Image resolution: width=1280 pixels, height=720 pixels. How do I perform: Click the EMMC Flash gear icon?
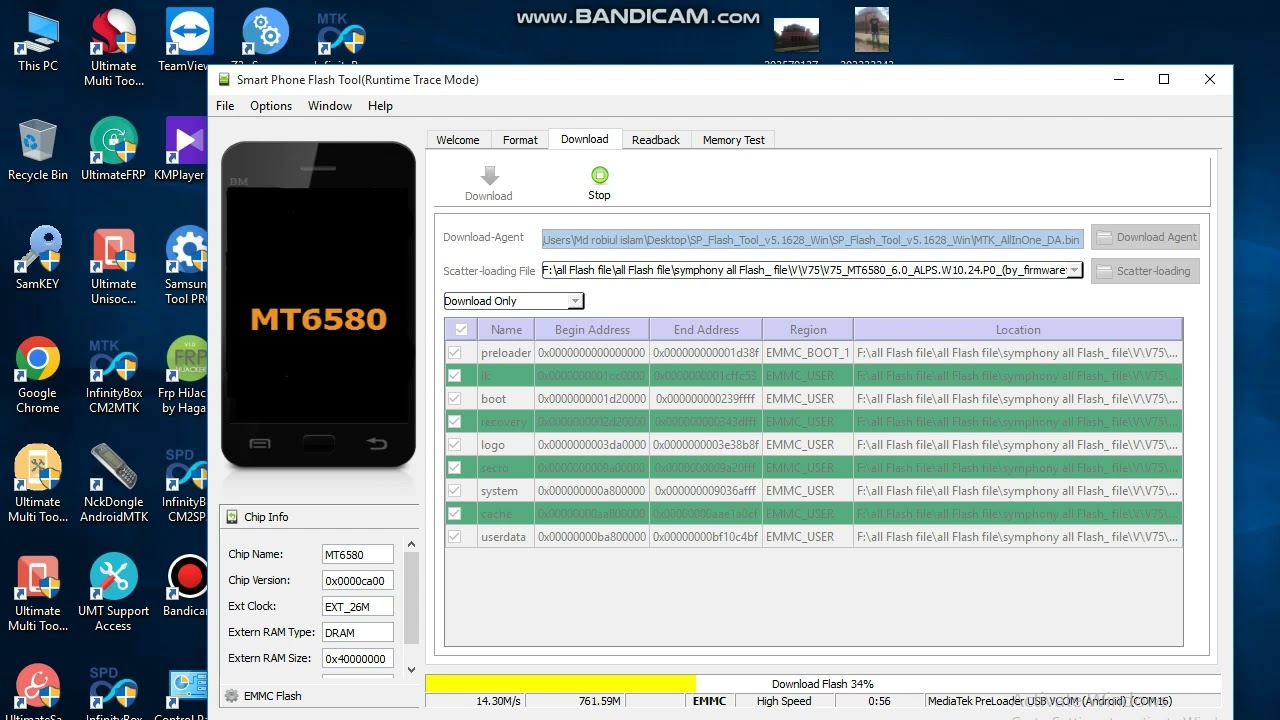click(x=232, y=696)
